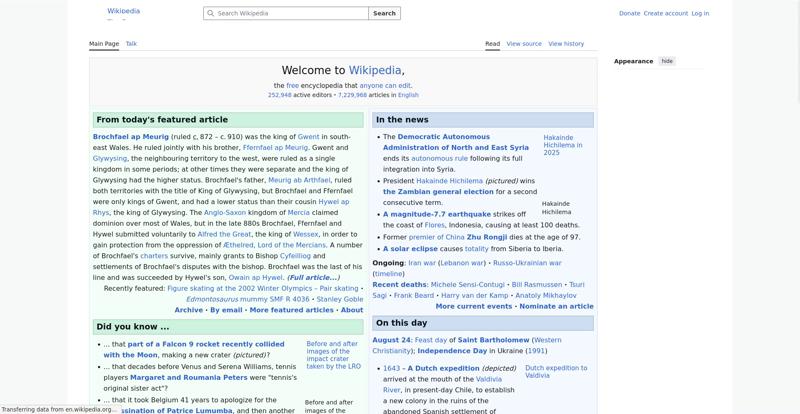This screenshot has height=414, width=800.
Task: Open the Anatoly Mikhaylov link
Action: tap(546, 296)
